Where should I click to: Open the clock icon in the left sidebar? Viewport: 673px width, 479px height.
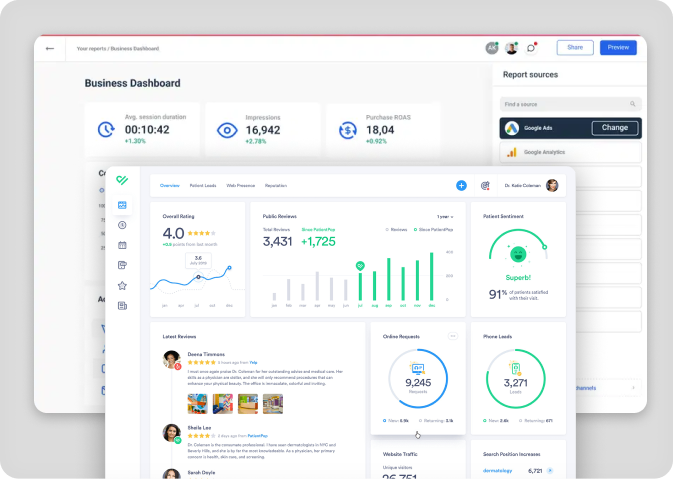tap(122, 225)
